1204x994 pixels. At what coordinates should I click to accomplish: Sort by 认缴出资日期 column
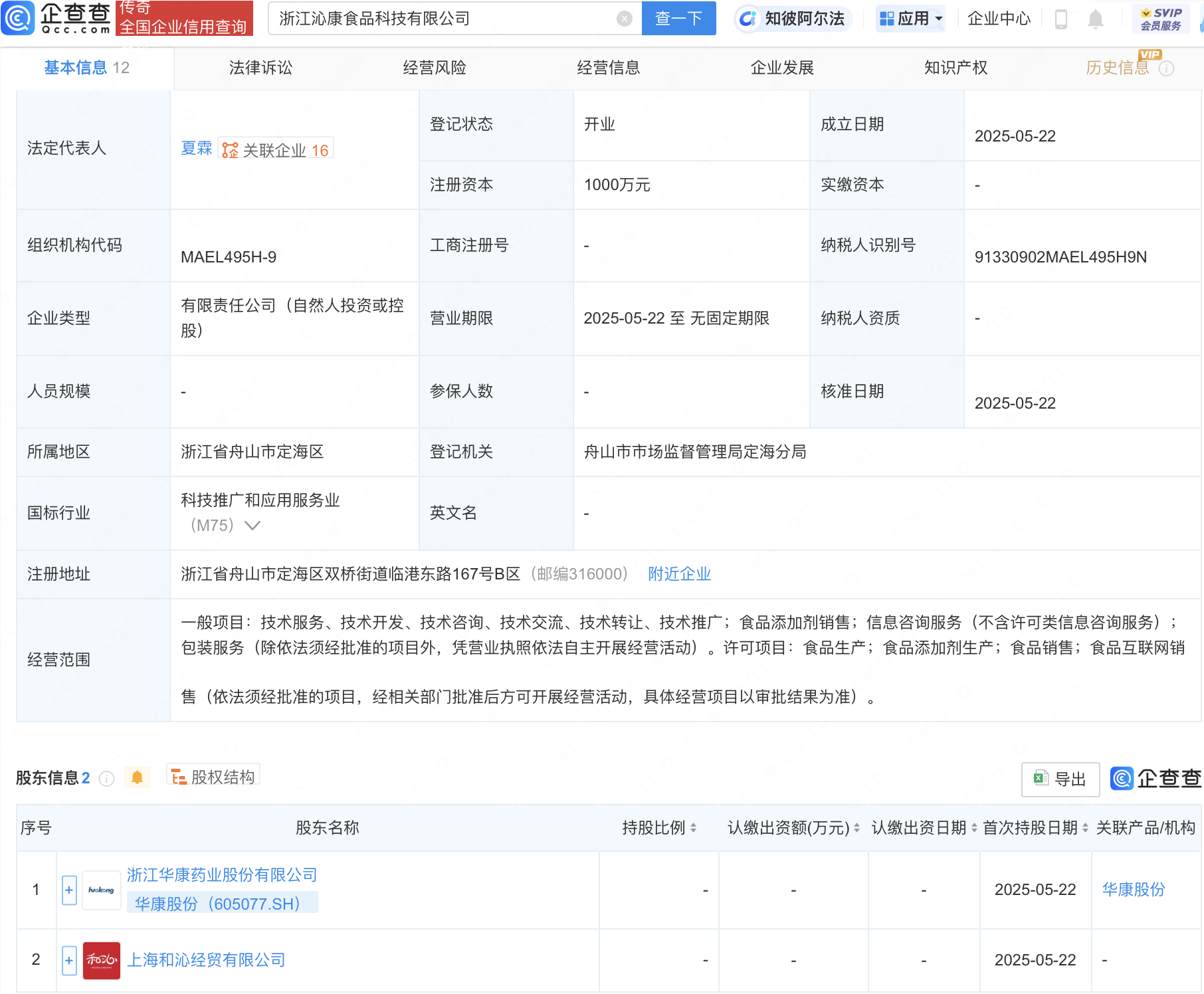click(x=974, y=828)
